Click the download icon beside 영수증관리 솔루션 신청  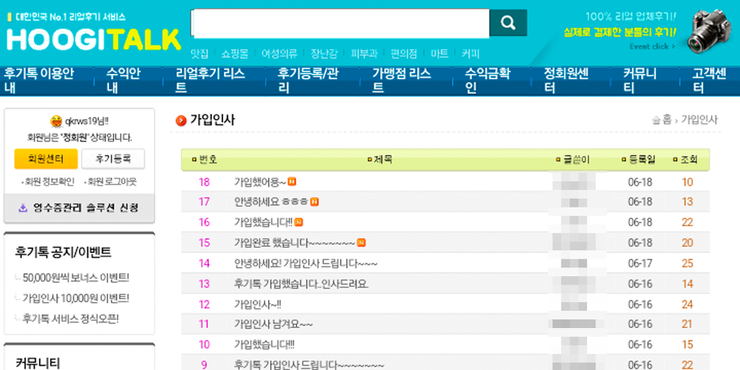23,208
